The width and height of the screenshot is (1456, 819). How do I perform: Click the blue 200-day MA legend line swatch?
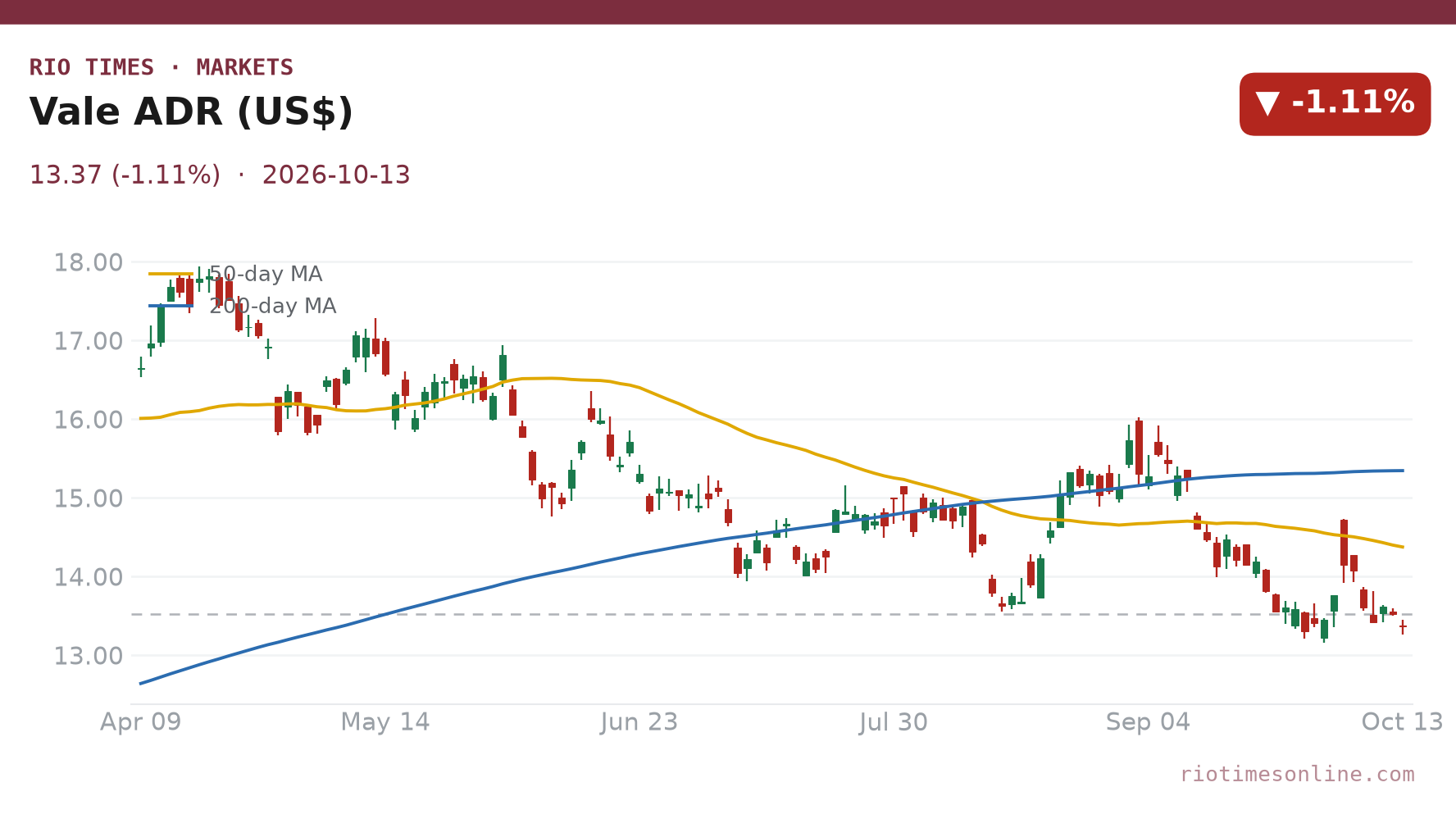click(x=171, y=306)
